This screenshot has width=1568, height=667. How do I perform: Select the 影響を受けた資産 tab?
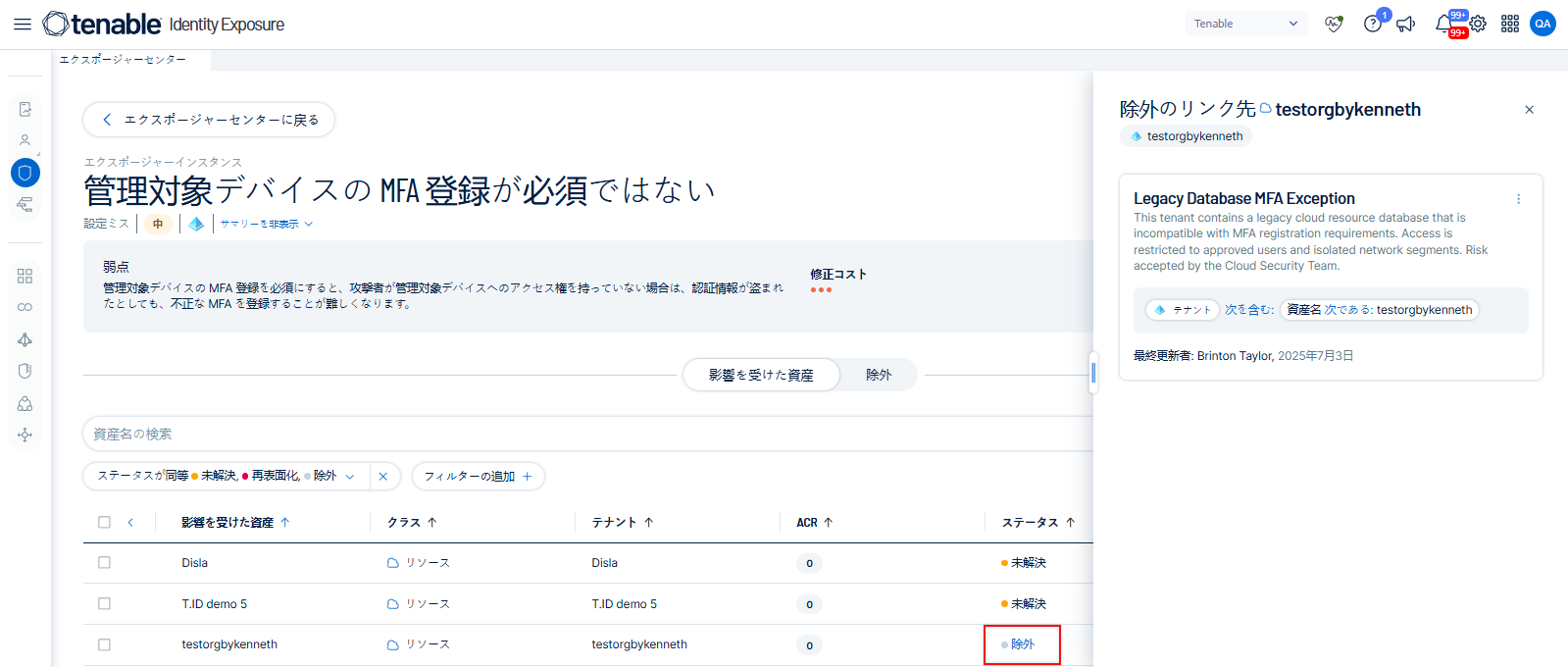tap(761, 375)
